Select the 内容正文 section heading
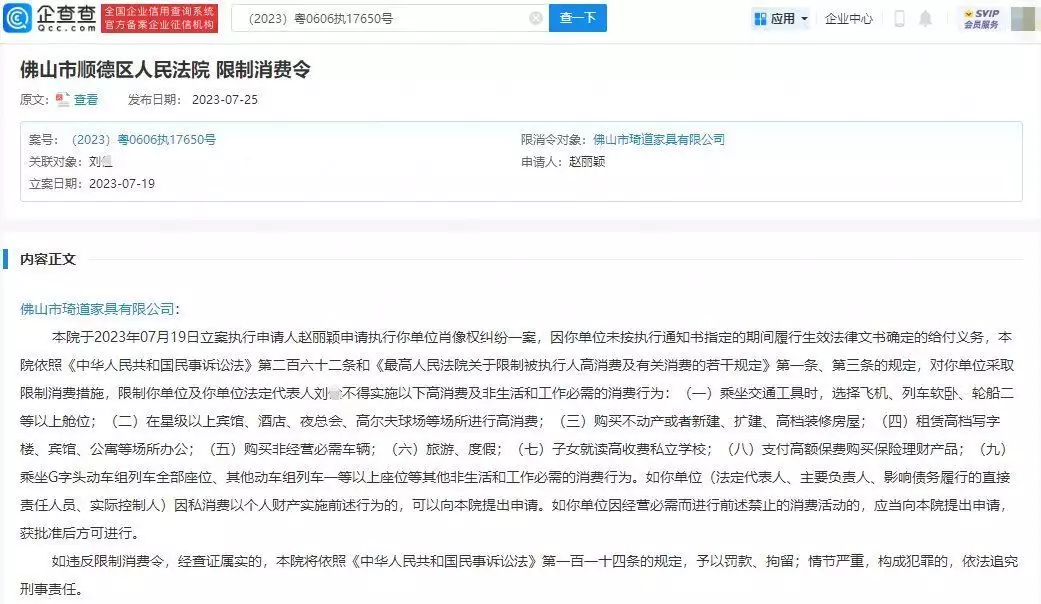The height and width of the screenshot is (604, 1041). coord(48,259)
